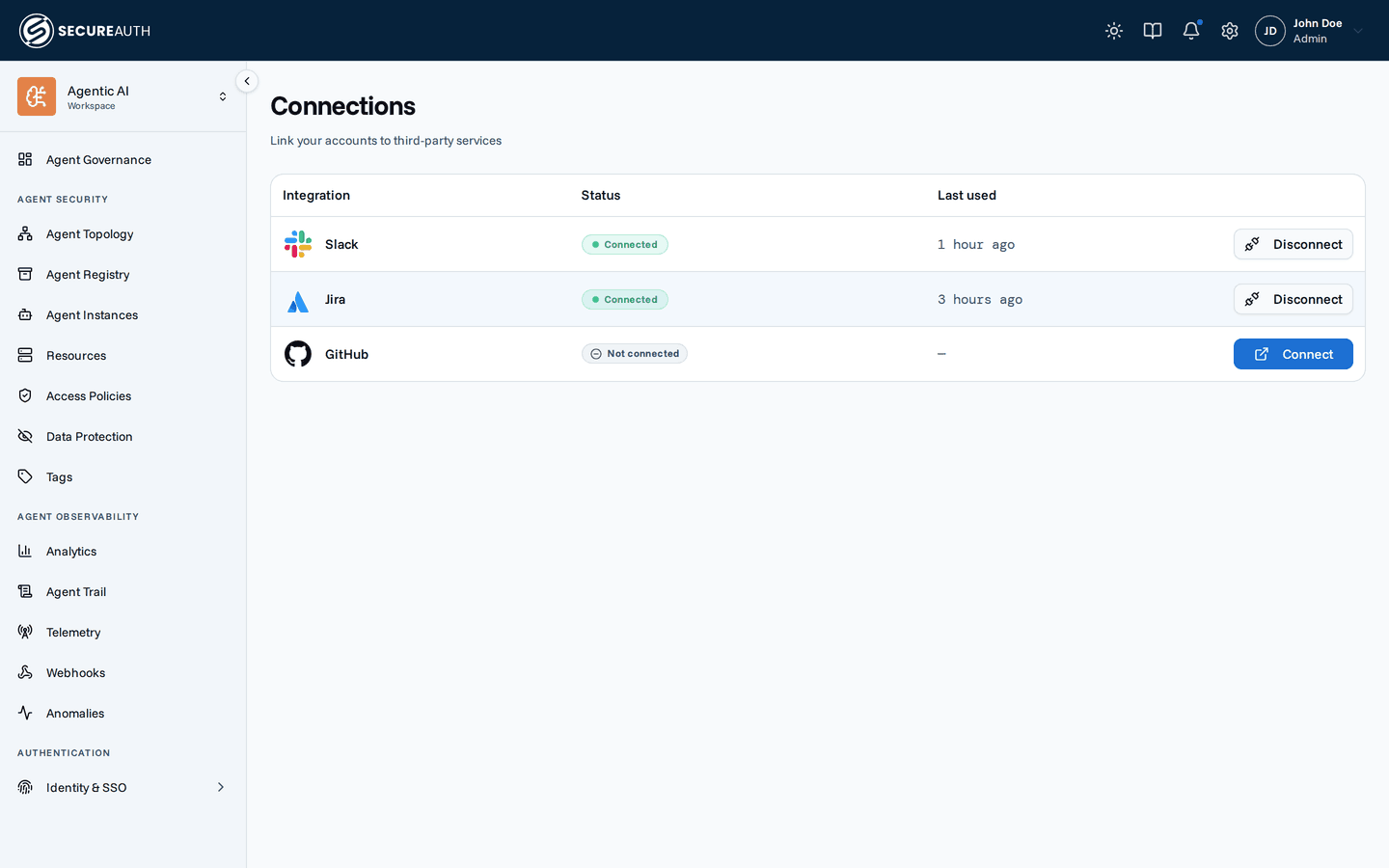
Task: Expand the Identity & SSO chevron
Action: [221, 787]
